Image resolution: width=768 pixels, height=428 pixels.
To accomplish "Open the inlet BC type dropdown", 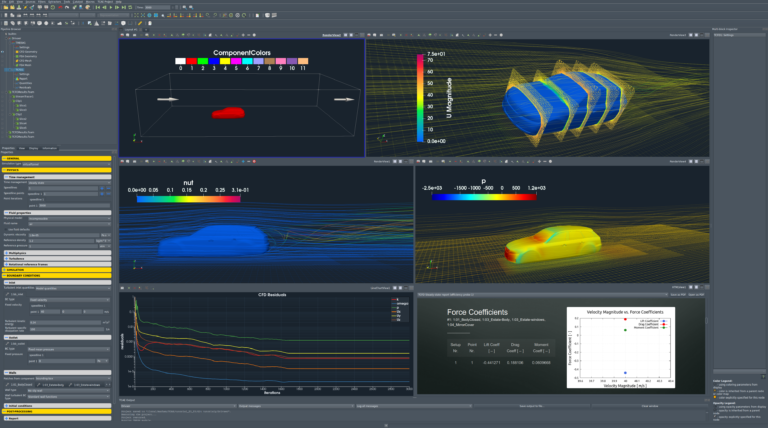I will pyautogui.click(x=70, y=300).
